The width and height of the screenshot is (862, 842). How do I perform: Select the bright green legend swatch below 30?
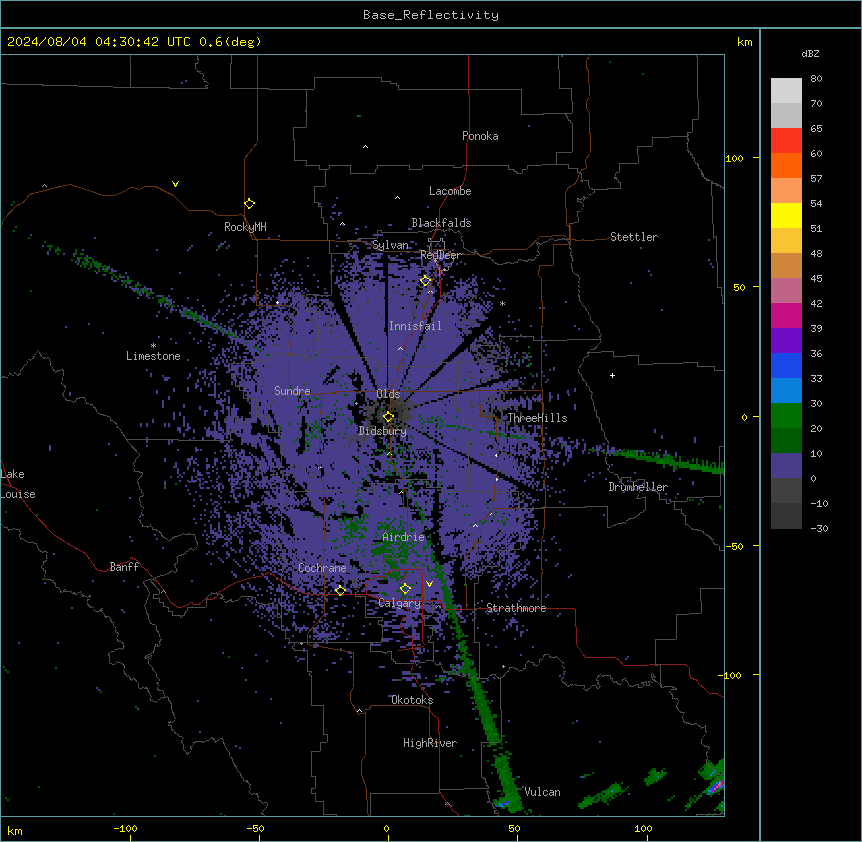click(x=786, y=416)
